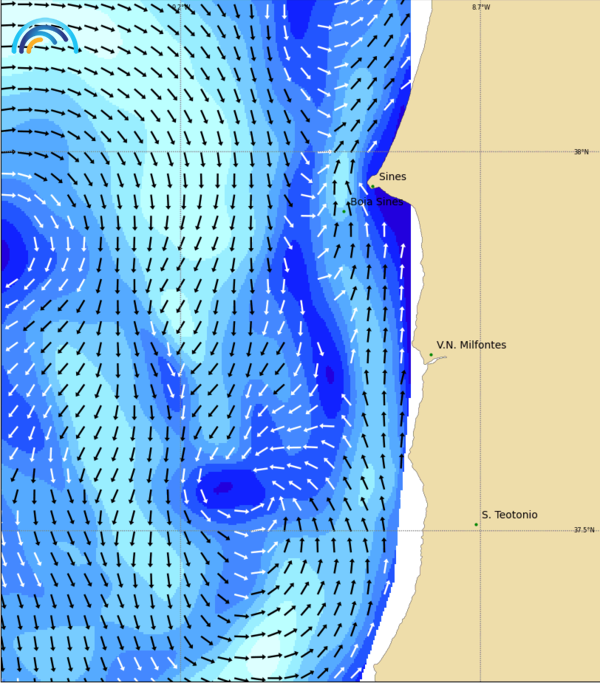600x683 pixels.
Task: Click the V.N. Milfontes green marker dot
Action: pos(431,354)
